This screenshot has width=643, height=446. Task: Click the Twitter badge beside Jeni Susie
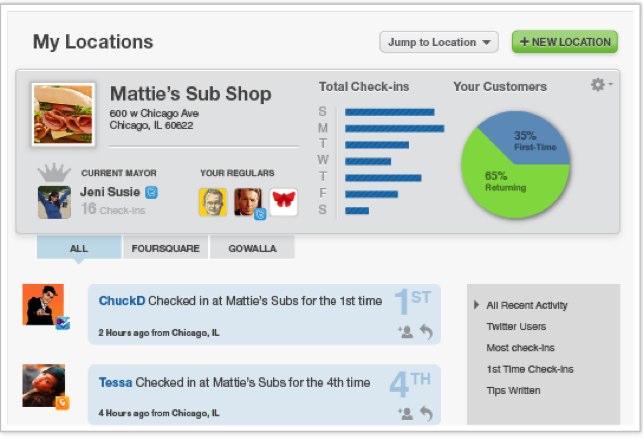click(151, 192)
